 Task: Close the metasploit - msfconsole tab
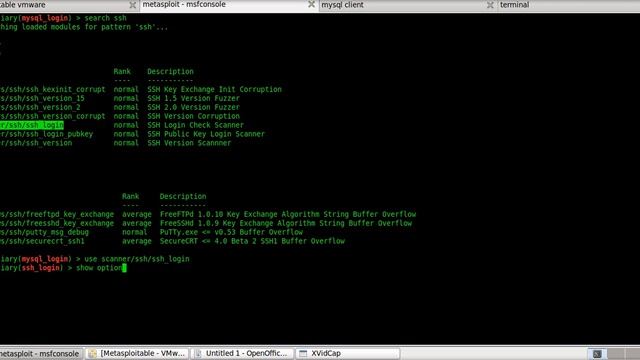(311, 4)
